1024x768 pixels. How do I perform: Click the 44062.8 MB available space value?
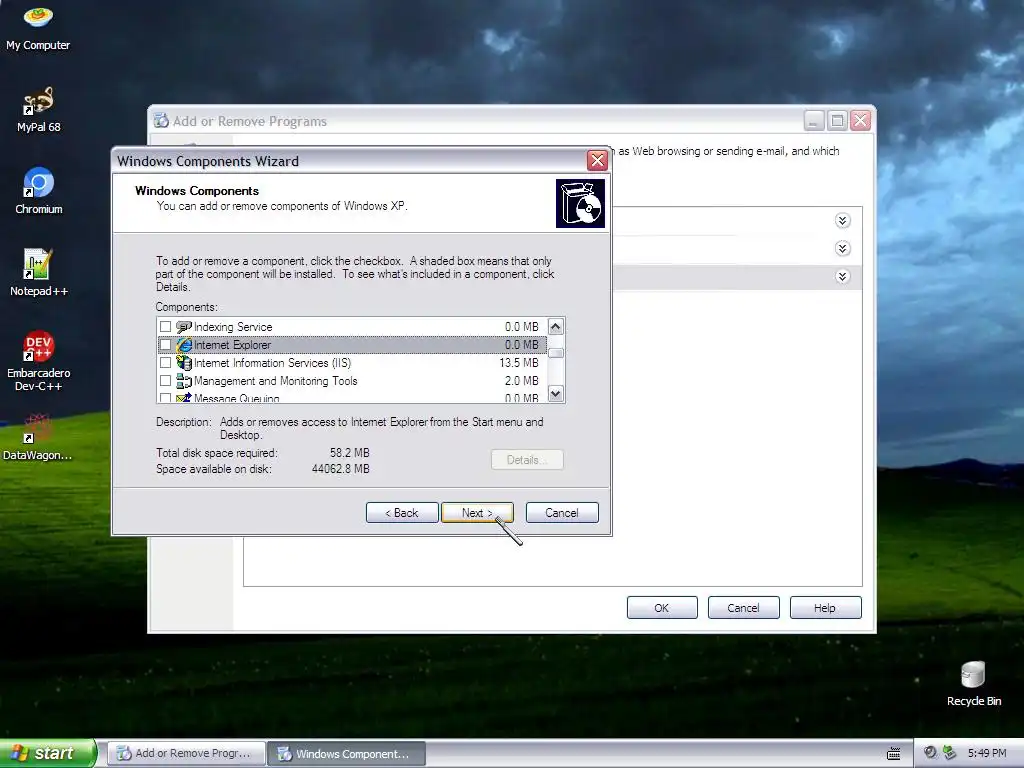pos(340,469)
